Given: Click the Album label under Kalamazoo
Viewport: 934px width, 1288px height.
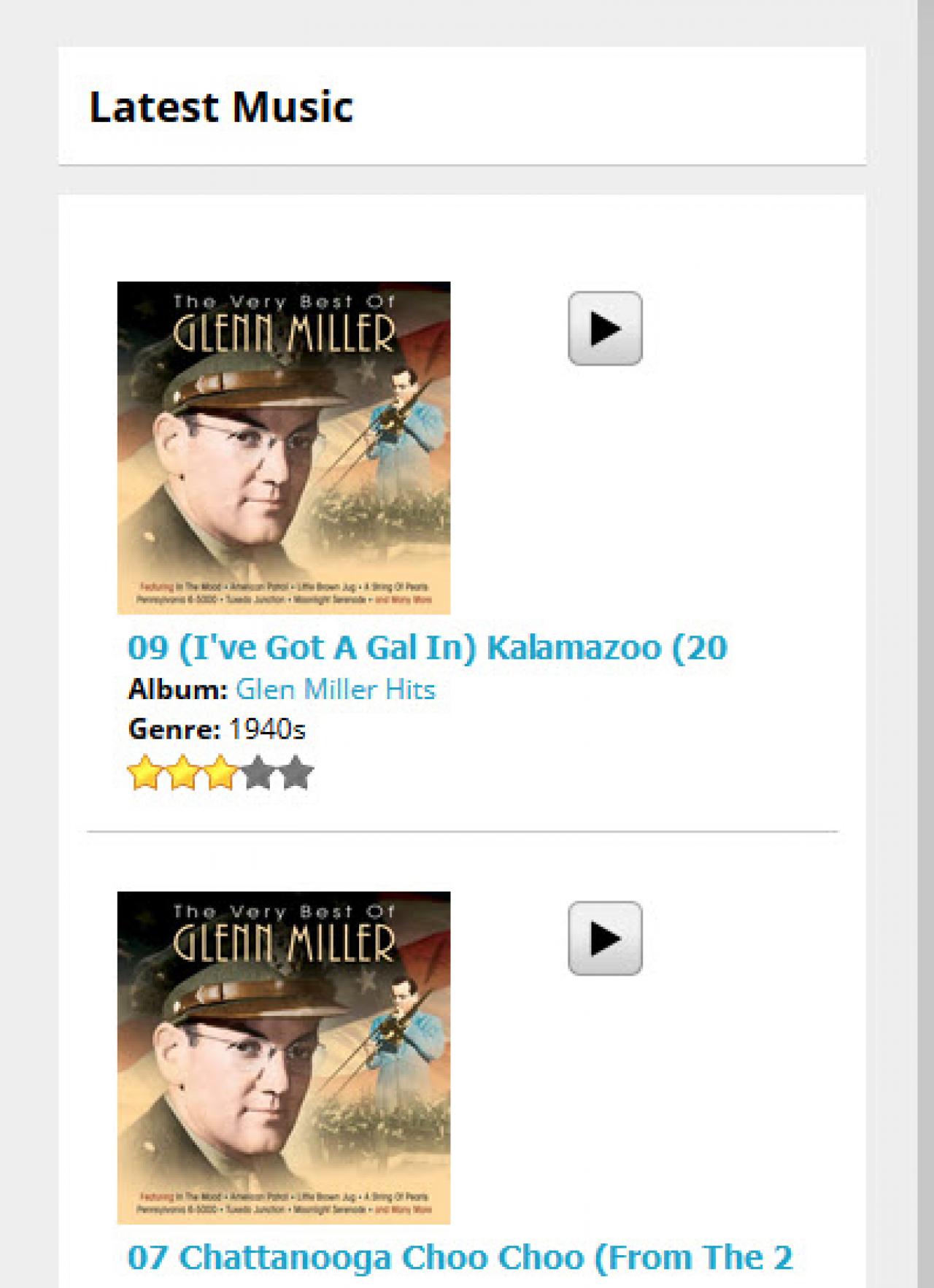Looking at the screenshot, I should coord(178,690).
